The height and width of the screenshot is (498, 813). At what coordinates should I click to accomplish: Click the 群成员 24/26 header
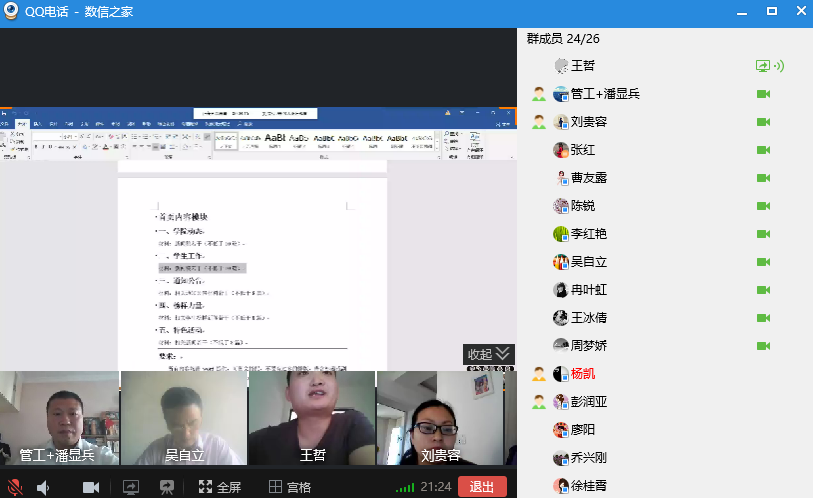(x=563, y=39)
